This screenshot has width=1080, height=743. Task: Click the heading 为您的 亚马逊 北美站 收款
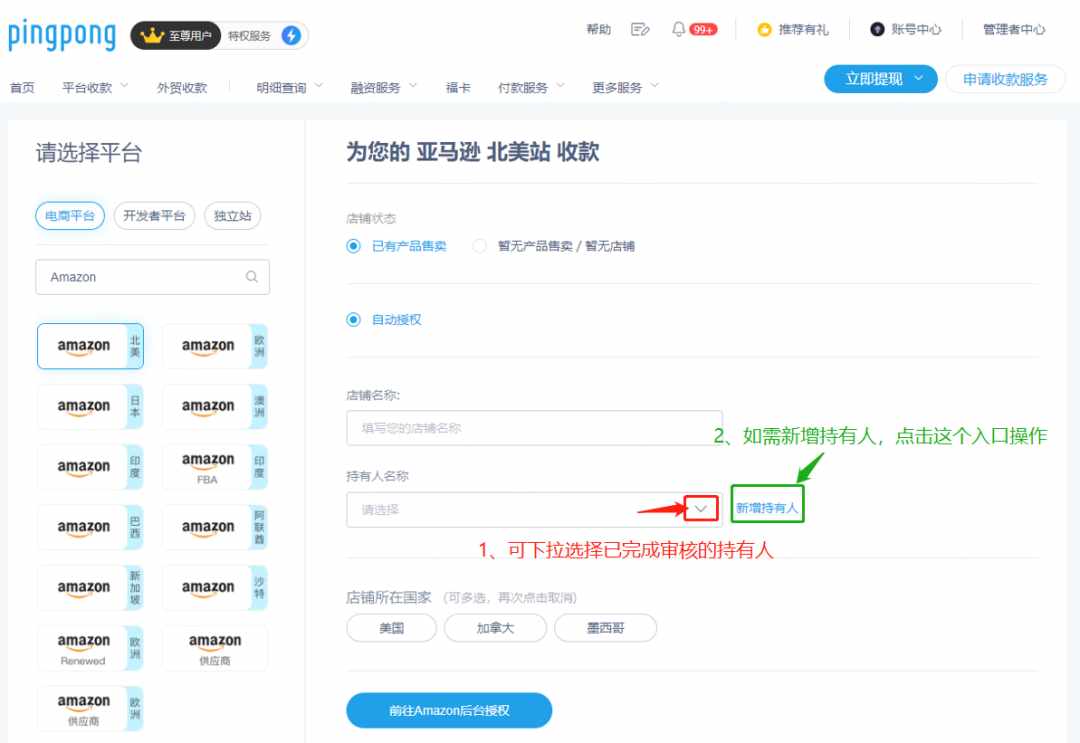coord(472,151)
